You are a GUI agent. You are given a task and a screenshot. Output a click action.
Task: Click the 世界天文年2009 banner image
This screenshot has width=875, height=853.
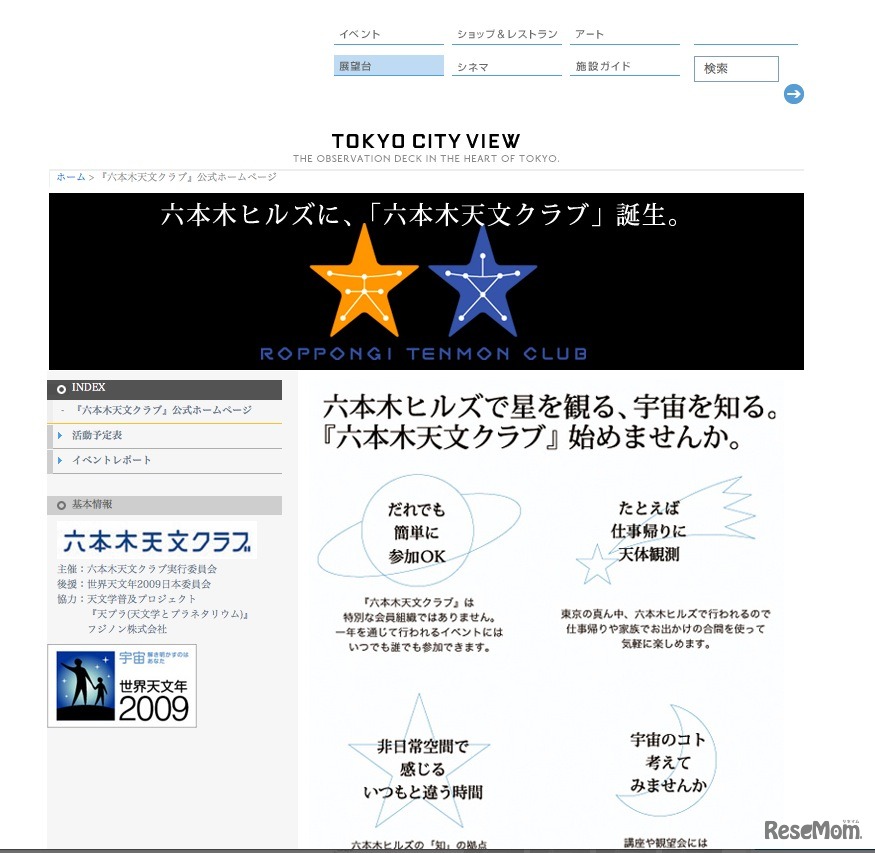coord(122,686)
